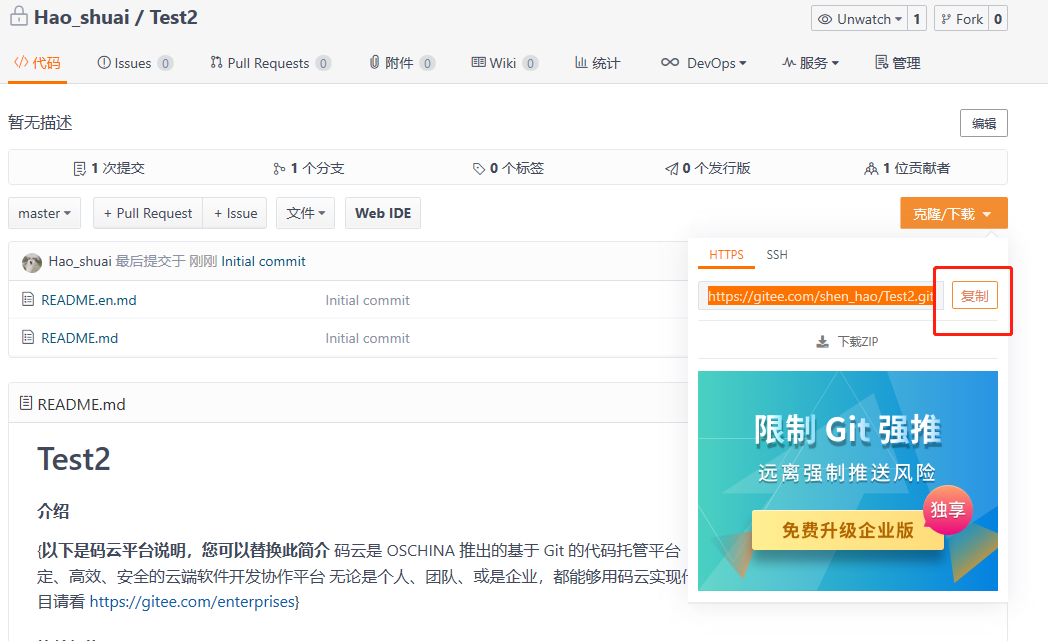Click the Test2 README heading
The width and height of the screenshot is (1048, 641).
click(74, 459)
